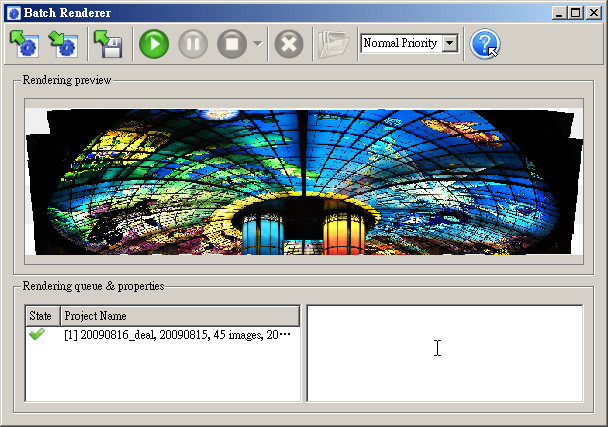Open the stop button dropdown arrow
The image size is (608, 427).
pyautogui.click(x=258, y=44)
